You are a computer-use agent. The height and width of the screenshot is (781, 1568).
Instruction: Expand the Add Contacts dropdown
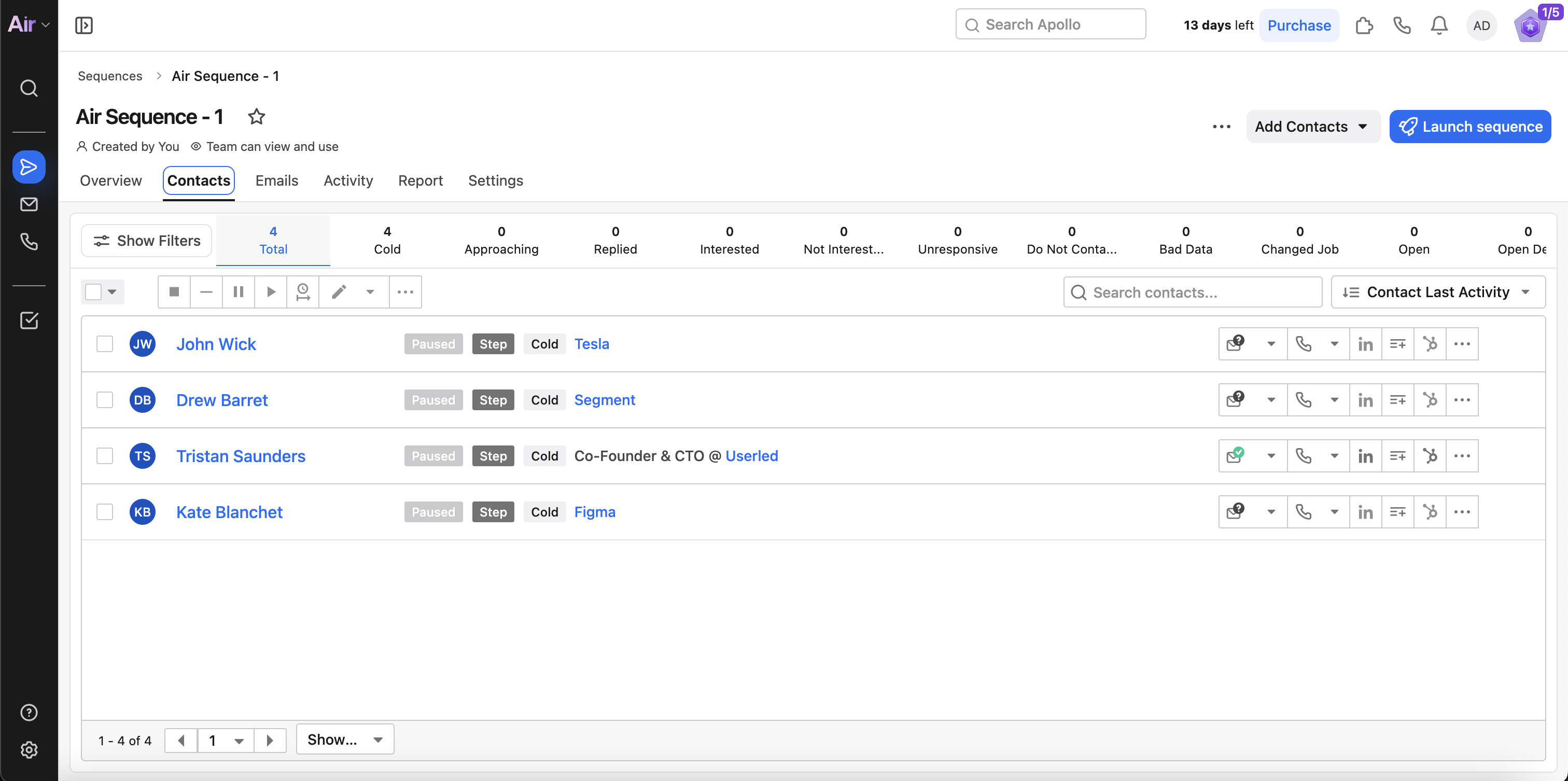pyautogui.click(x=1312, y=127)
